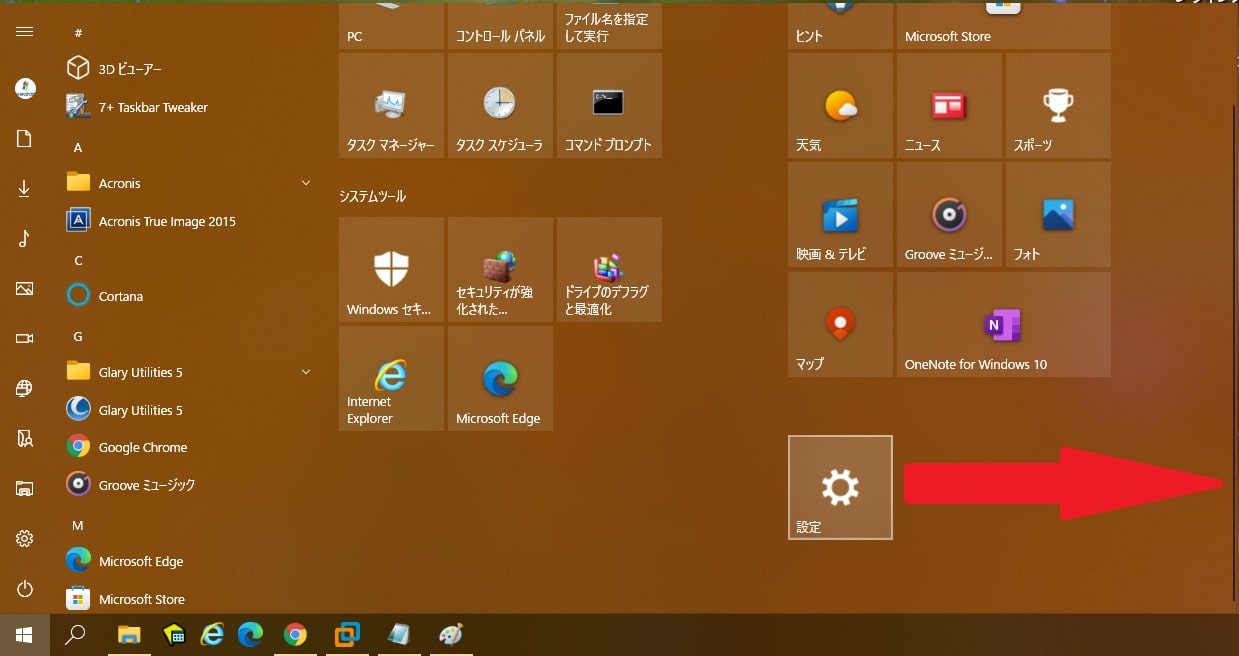Open the スポーツ trophy tile
This screenshot has width=1239, height=656.
[1058, 106]
